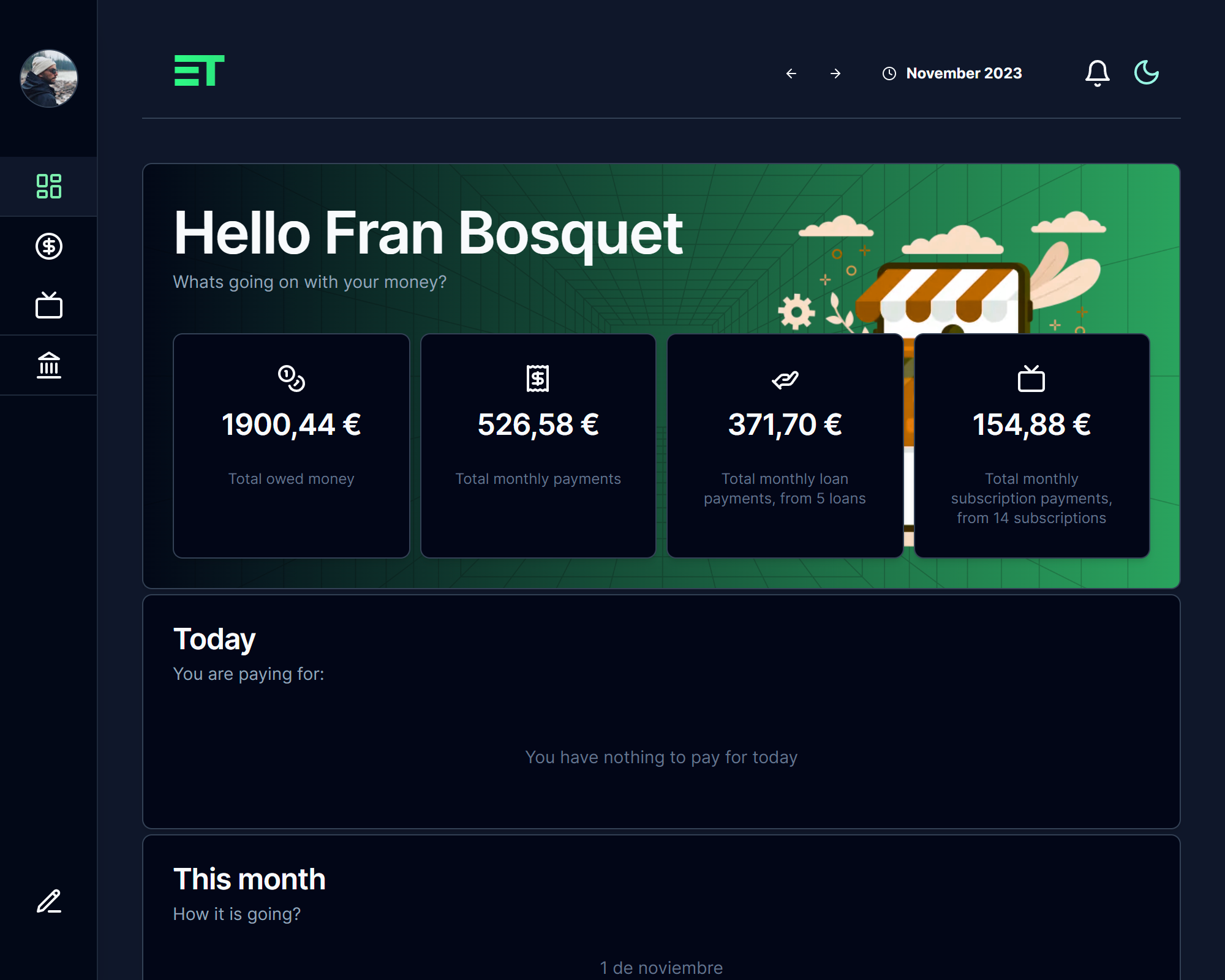The image size is (1225, 980).
Task: Click the November 2023 date selector
Action: tap(952, 73)
